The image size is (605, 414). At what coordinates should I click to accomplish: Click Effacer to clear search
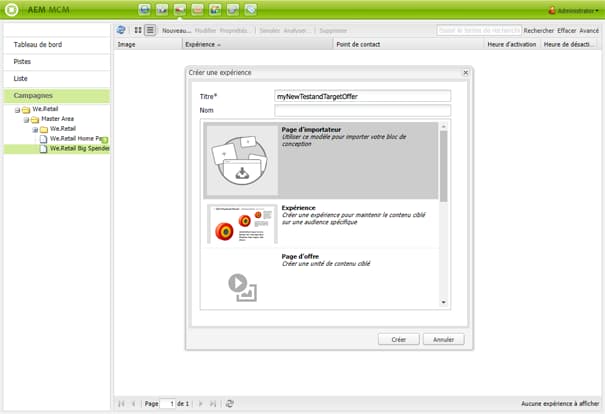tap(566, 30)
